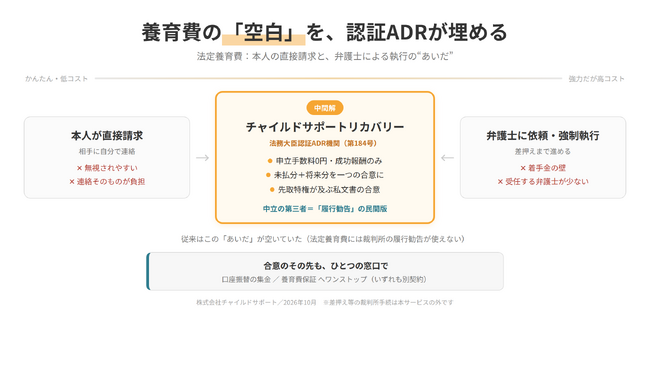Select the title 養育費の「空白」を、認証ADRが埋める
The width and height of the screenshot is (650, 366).
coord(325,32)
